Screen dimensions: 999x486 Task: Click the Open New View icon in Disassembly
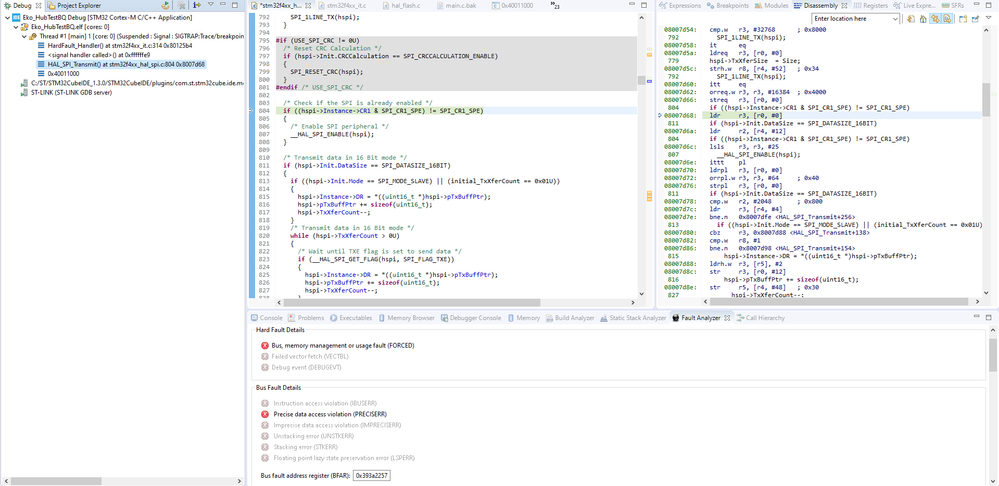point(963,18)
